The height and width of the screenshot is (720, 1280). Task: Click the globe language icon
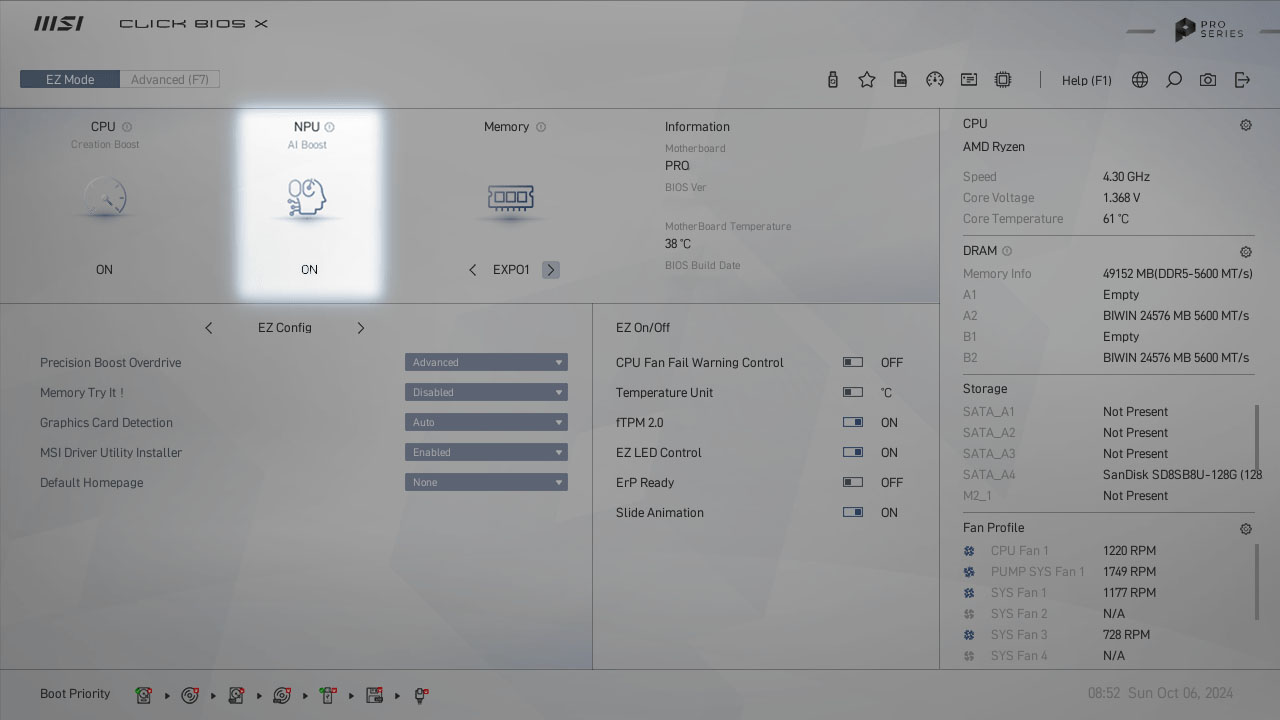[1140, 80]
